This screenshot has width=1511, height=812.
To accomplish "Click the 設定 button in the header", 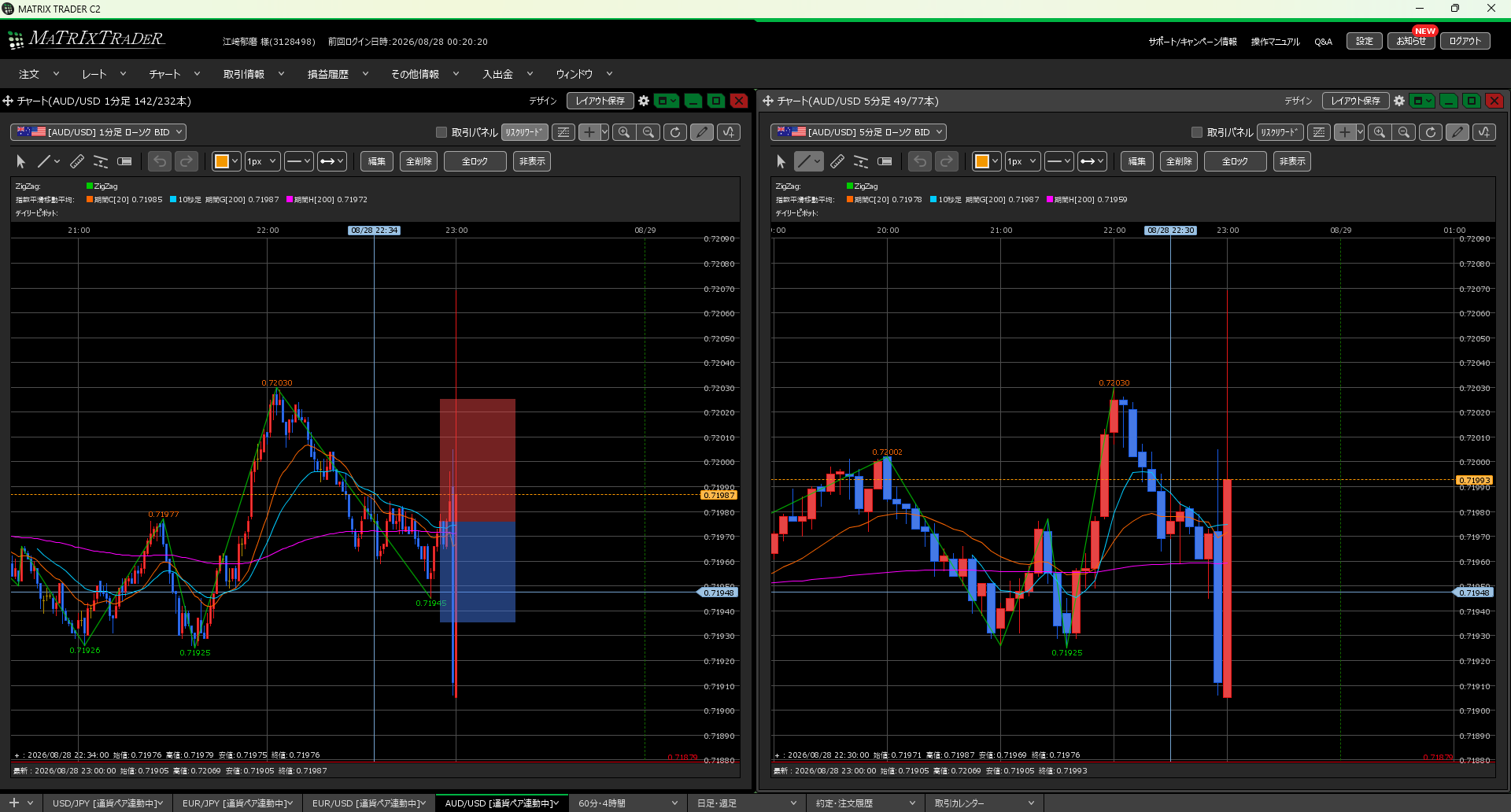I will 1364,41.
